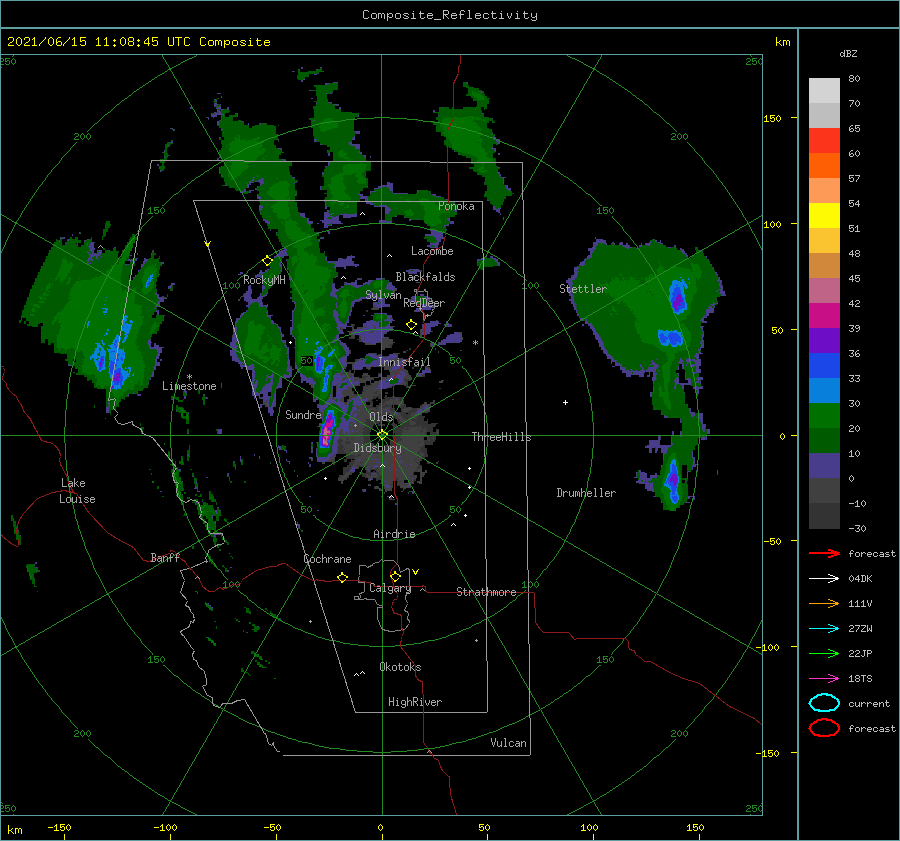Image resolution: width=900 pixels, height=841 pixels.
Task: Click the Sylvan label
Action: [x=383, y=295]
